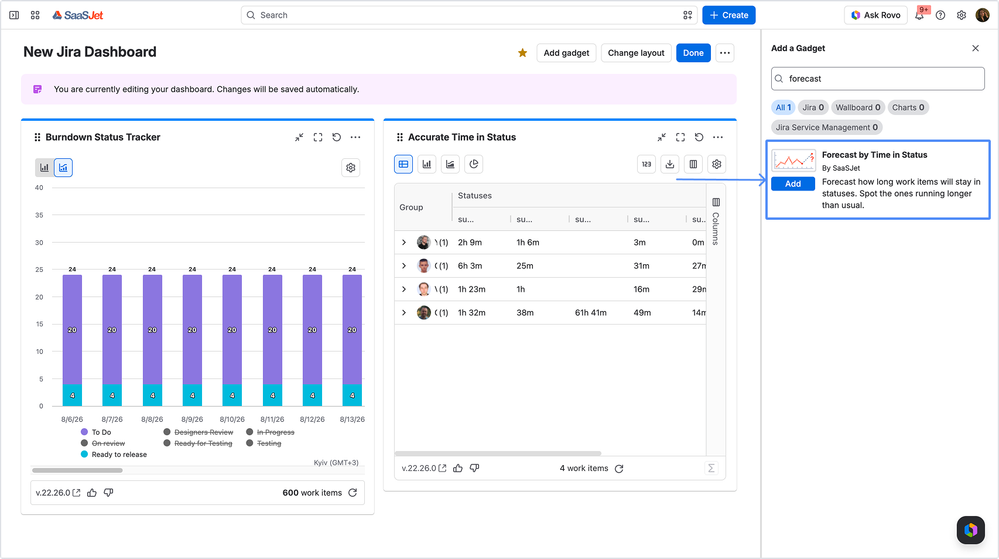Switch Burndown to bar chart view
999x559 pixels.
click(x=44, y=168)
